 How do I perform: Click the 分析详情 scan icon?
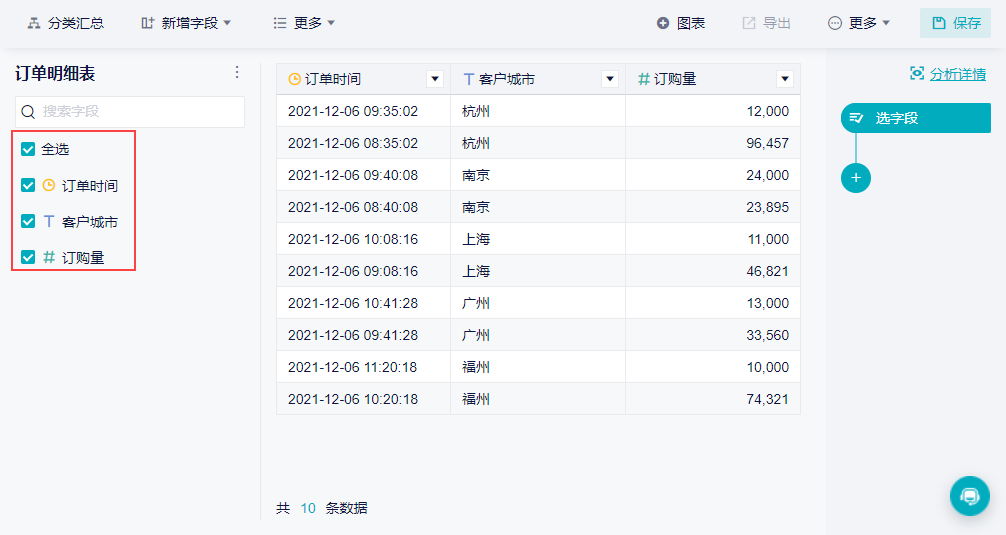[917, 73]
